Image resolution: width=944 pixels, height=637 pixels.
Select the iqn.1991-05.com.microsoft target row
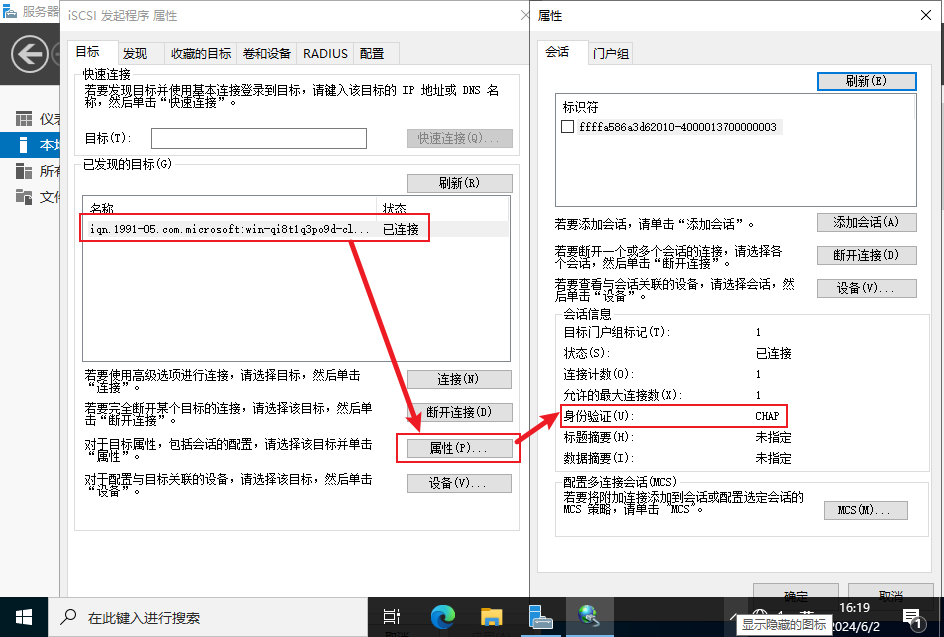(235, 229)
